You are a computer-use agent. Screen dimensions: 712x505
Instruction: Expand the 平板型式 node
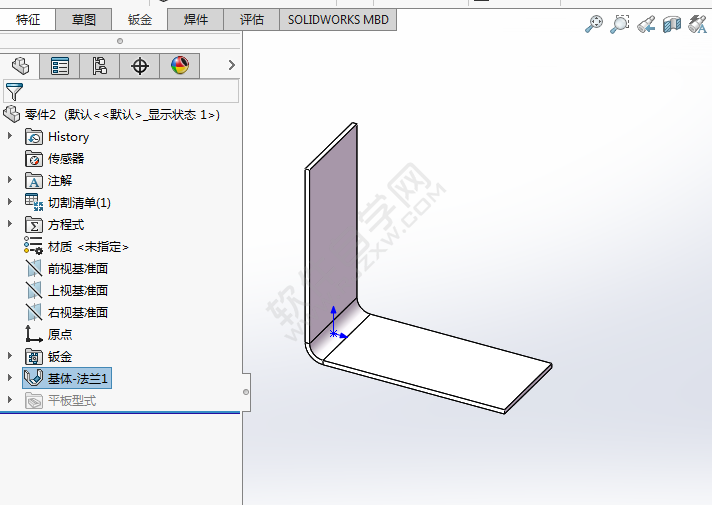10,400
